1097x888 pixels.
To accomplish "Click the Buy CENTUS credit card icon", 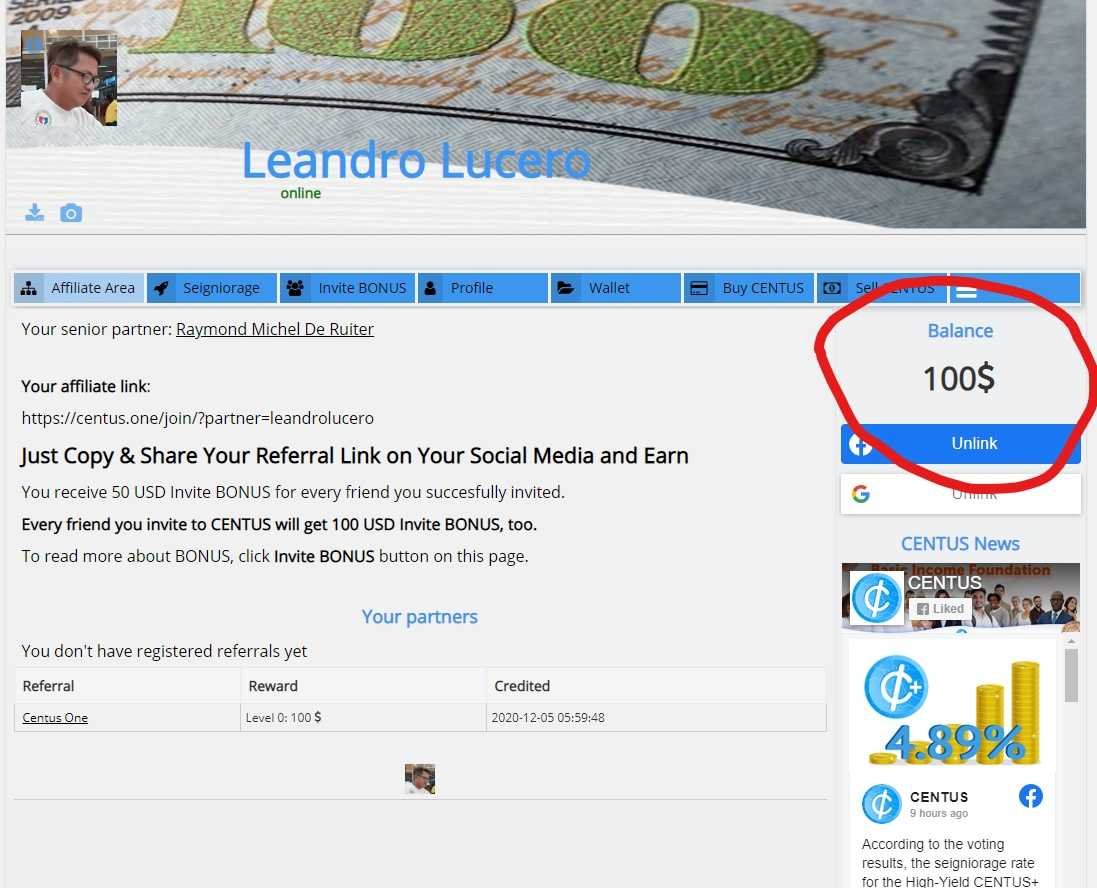I will [x=699, y=288].
